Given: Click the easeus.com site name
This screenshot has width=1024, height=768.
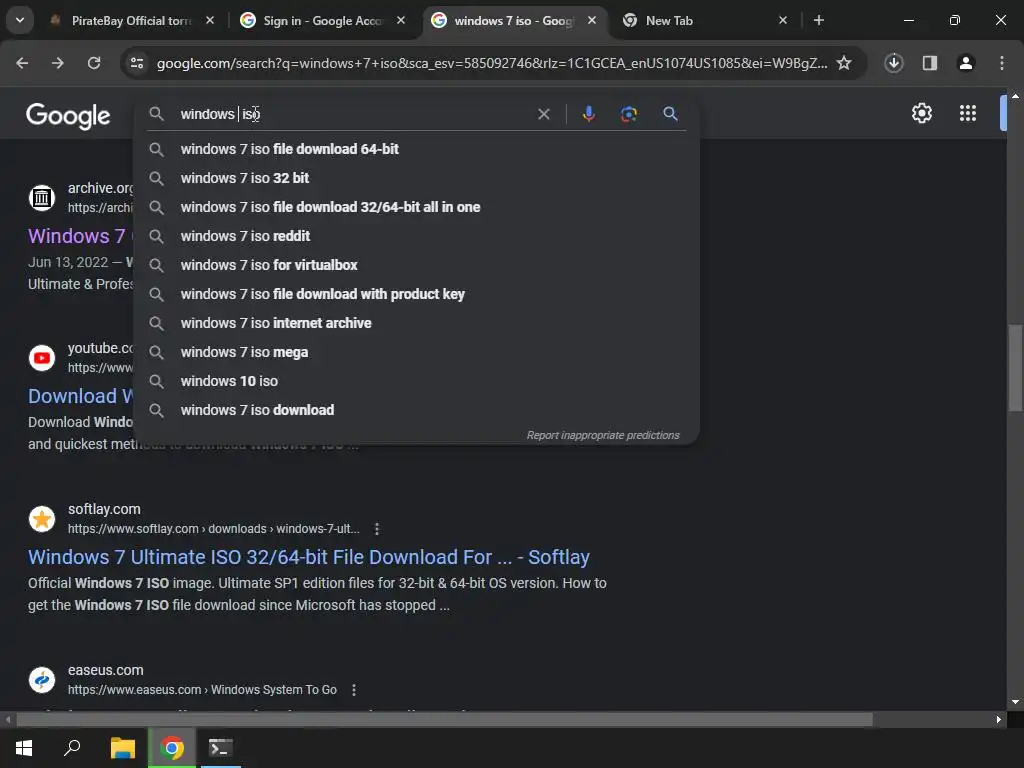Looking at the screenshot, I should coord(106,670).
